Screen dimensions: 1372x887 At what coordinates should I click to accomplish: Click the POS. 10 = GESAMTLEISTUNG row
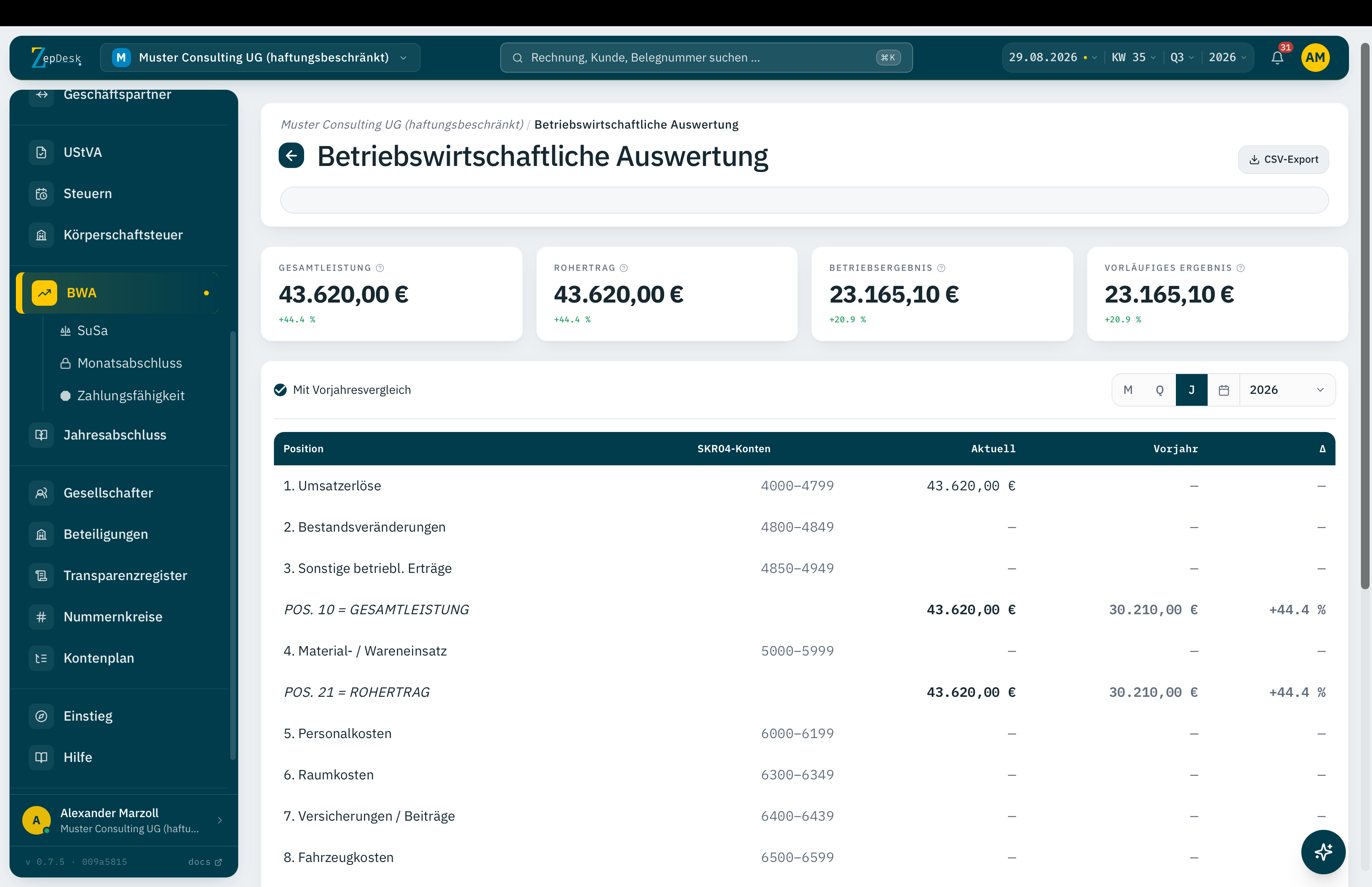804,610
